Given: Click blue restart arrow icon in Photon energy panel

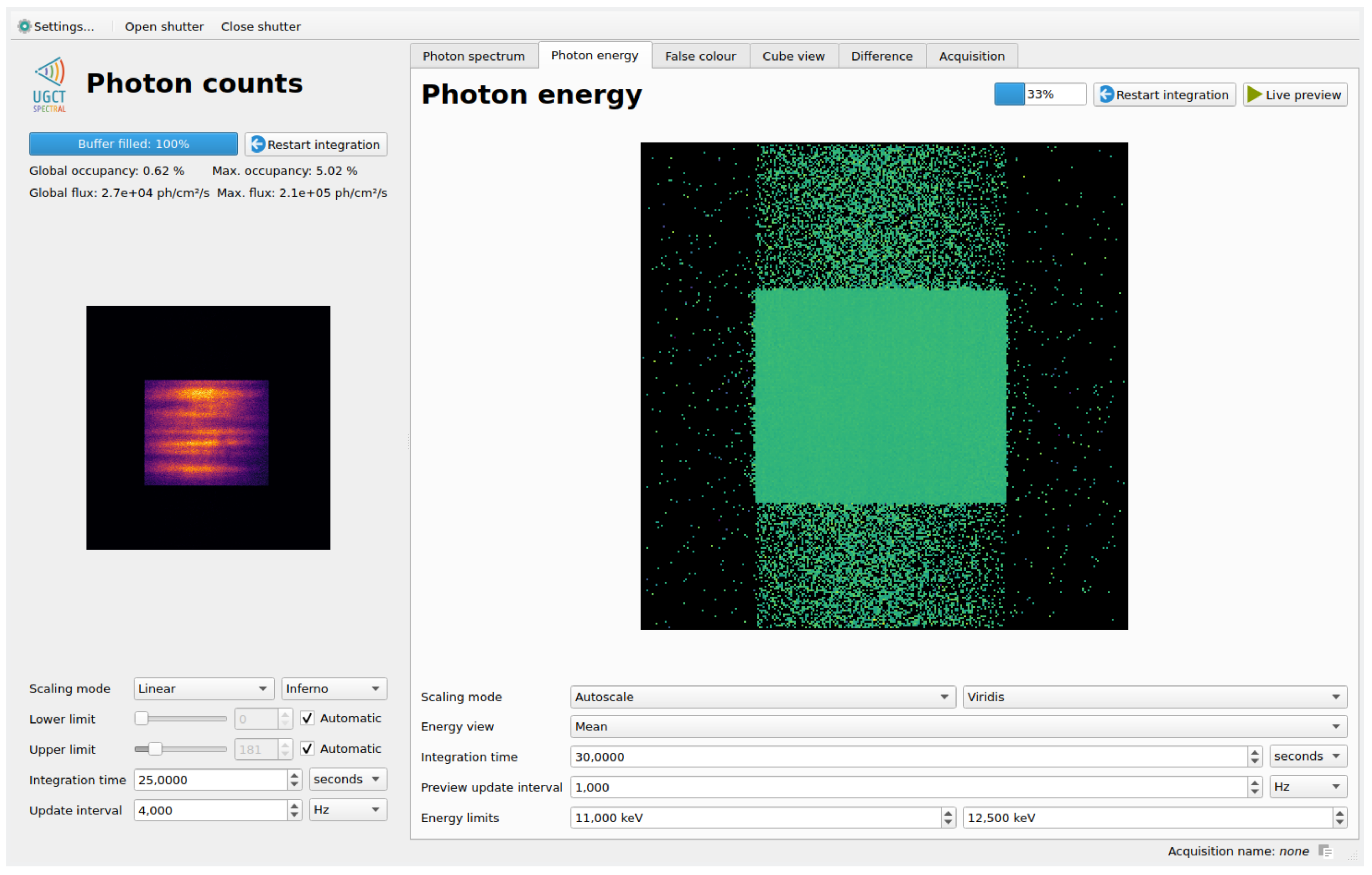Looking at the screenshot, I should tap(1106, 94).
